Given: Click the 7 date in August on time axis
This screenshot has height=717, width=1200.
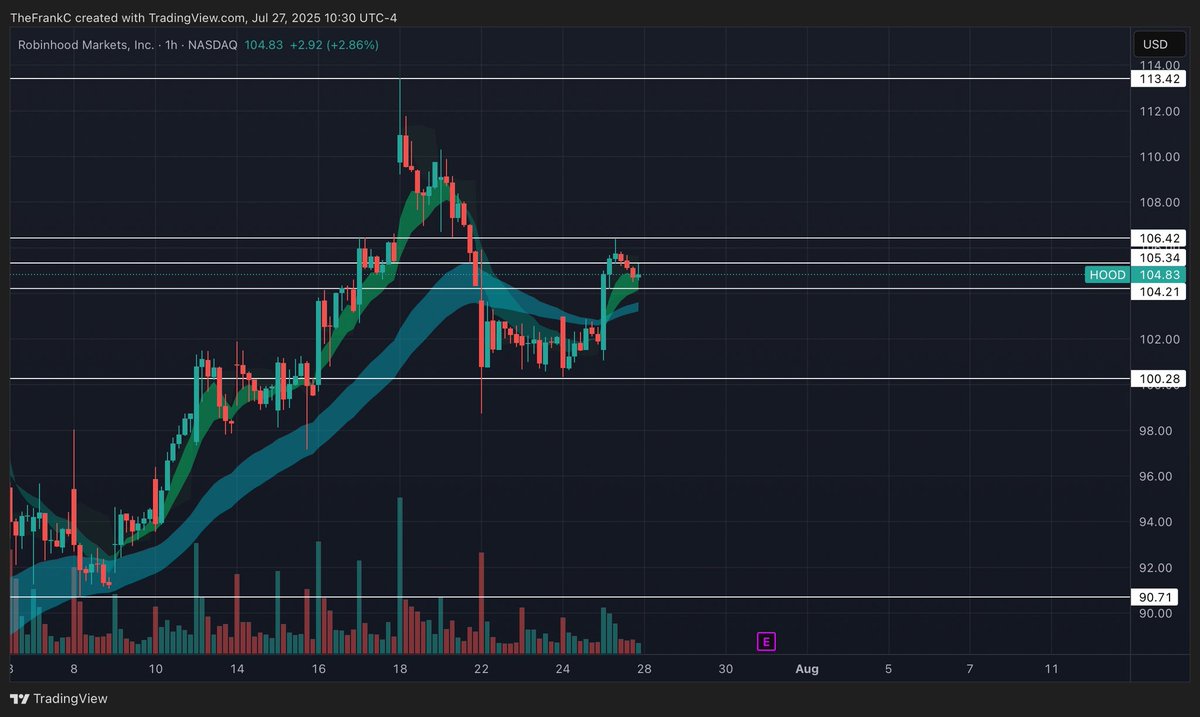Looking at the screenshot, I should click(970, 668).
